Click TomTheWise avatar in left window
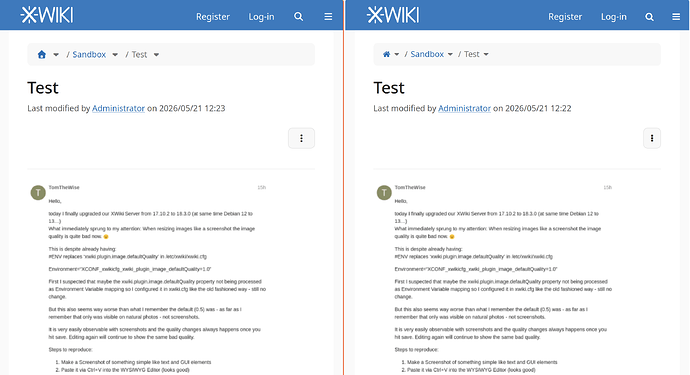 [x=38, y=192]
